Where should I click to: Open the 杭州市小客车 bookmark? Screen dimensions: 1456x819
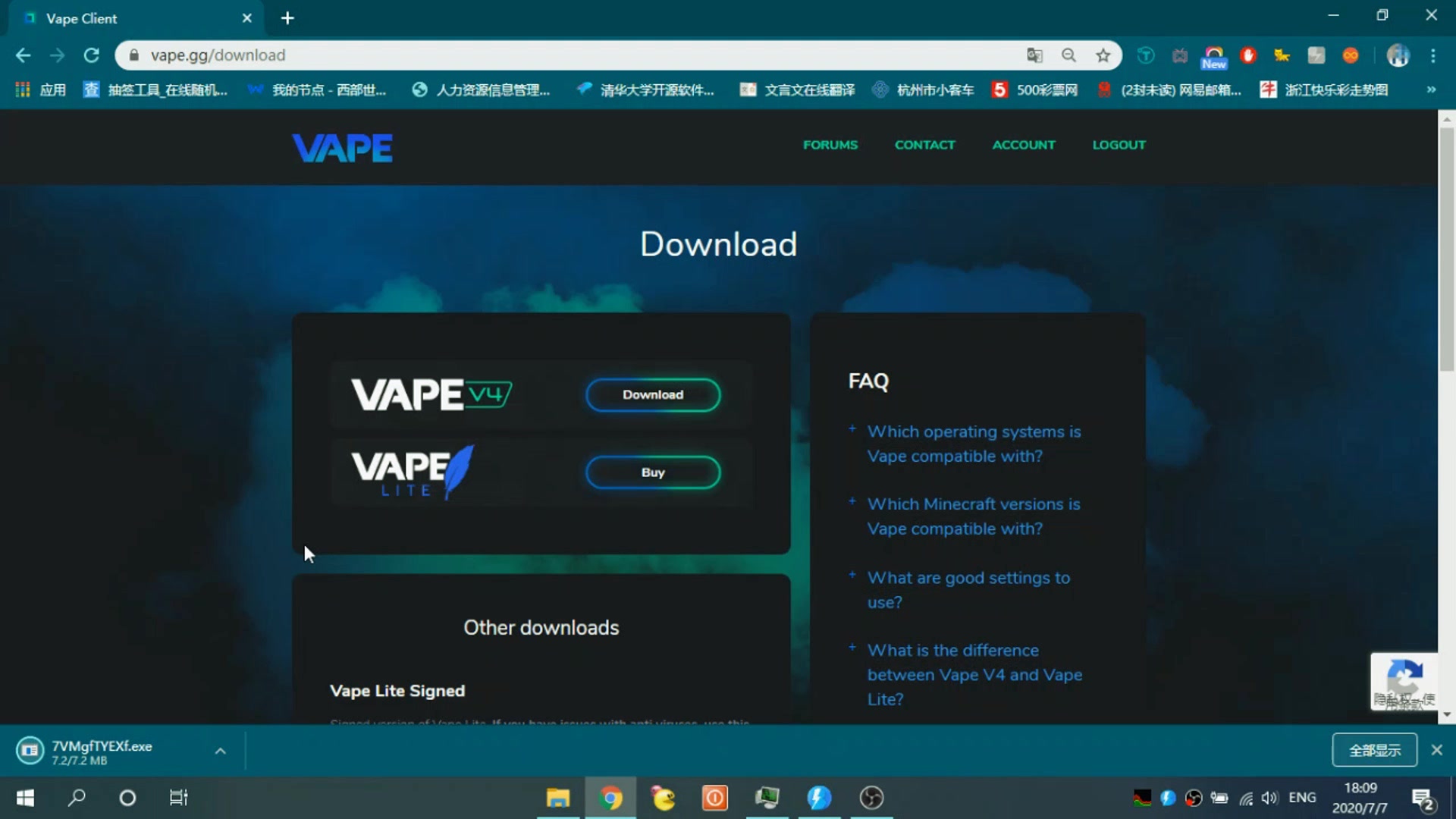point(923,90)
